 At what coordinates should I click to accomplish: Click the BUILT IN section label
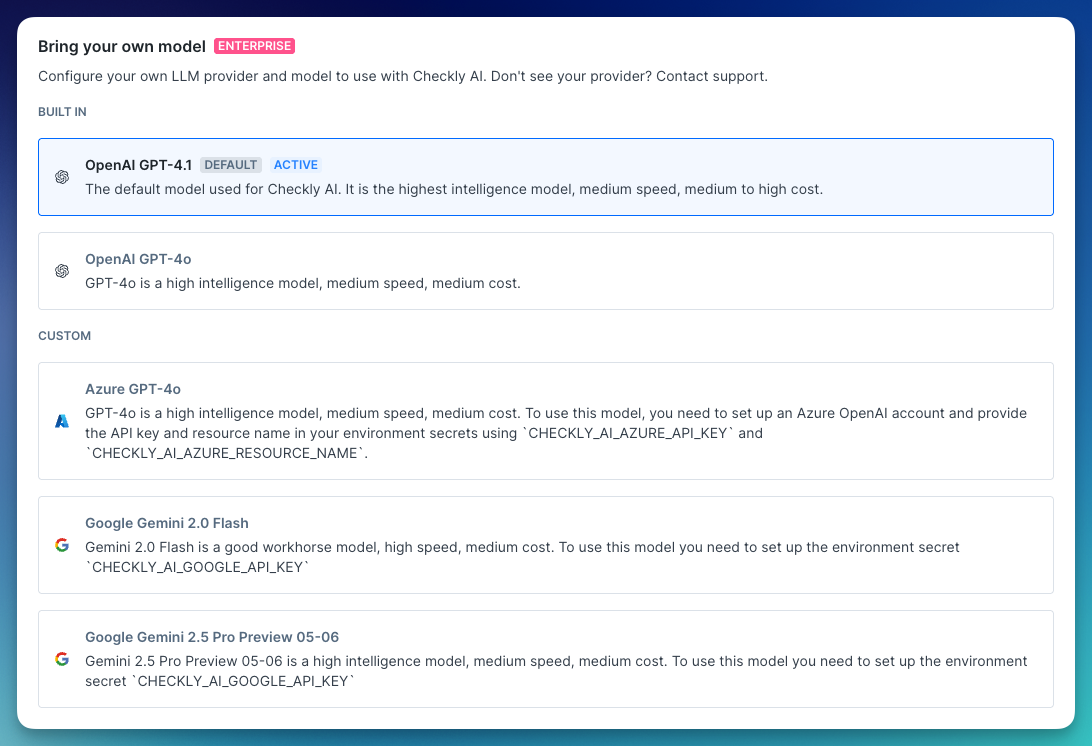(x=62, y=112)
